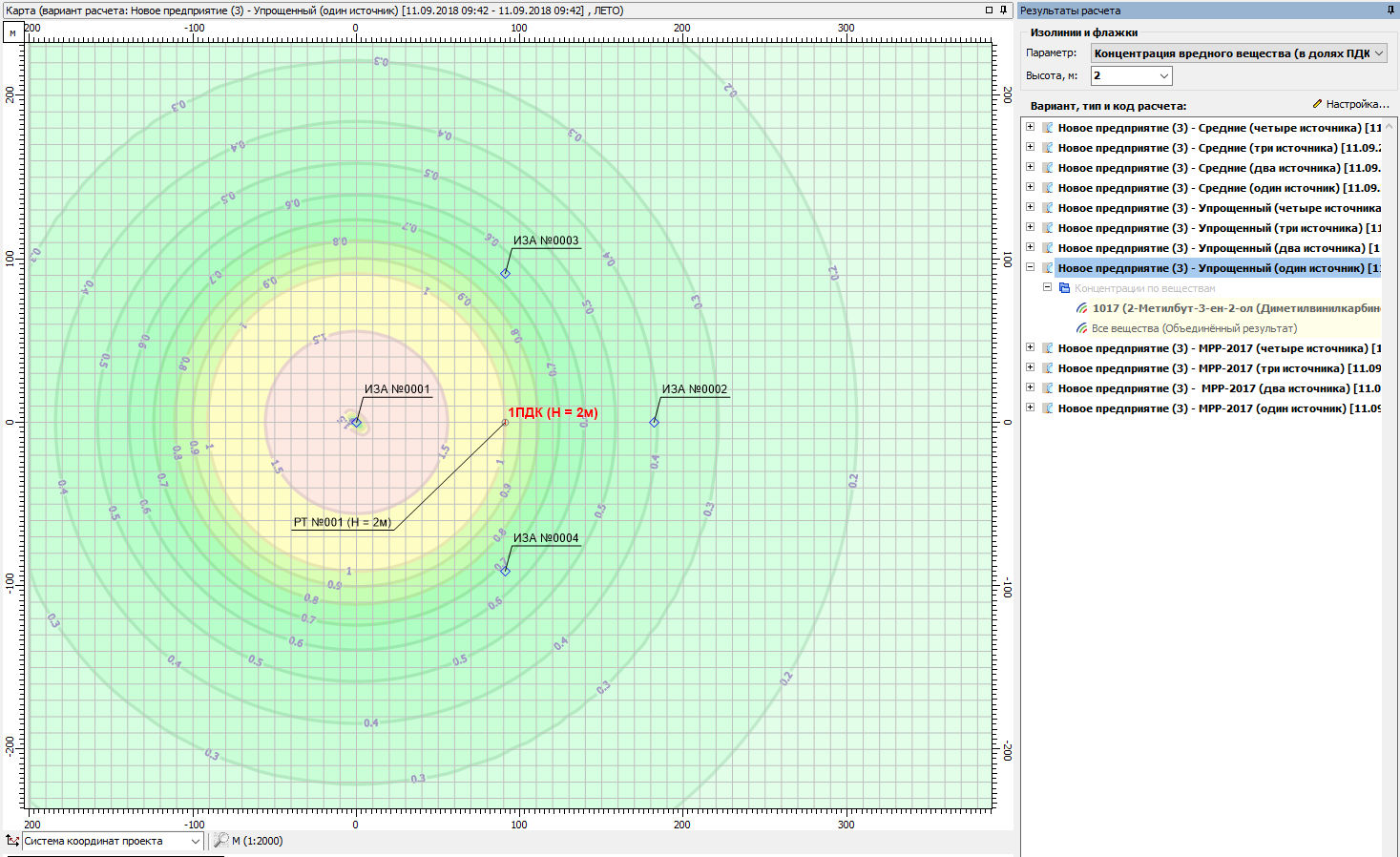
Task: Open the Параметр dropdown list
Action: pyautogui.click(x=1378, y=53)
